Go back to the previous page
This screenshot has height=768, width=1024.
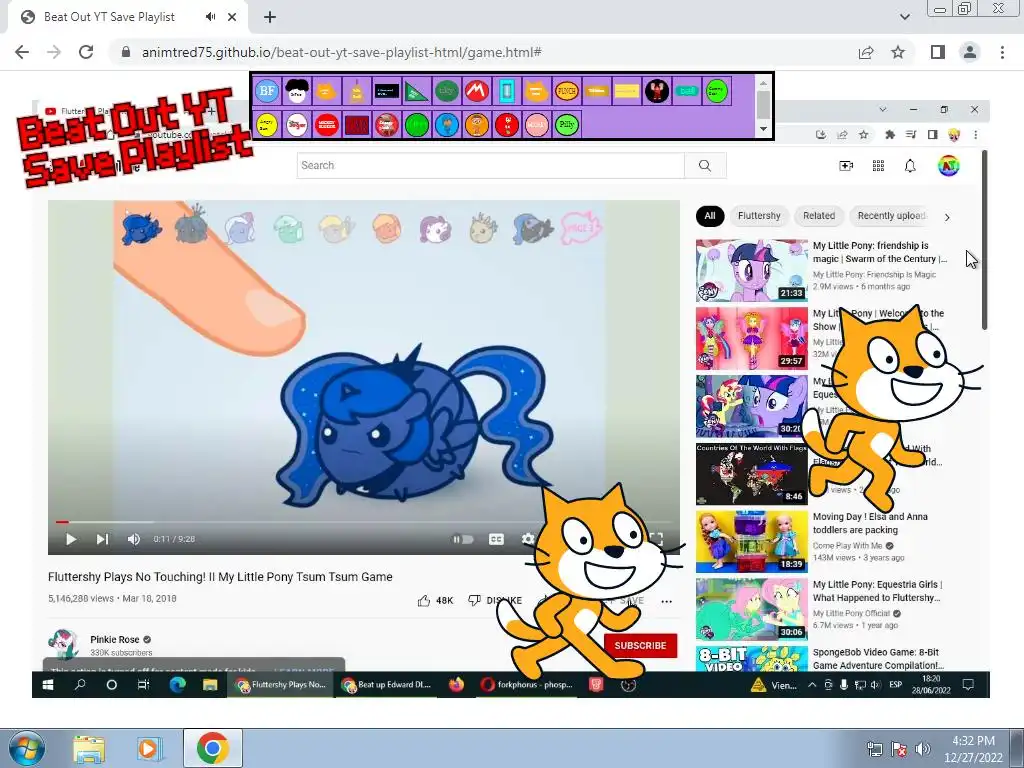(x=22, y=52)
